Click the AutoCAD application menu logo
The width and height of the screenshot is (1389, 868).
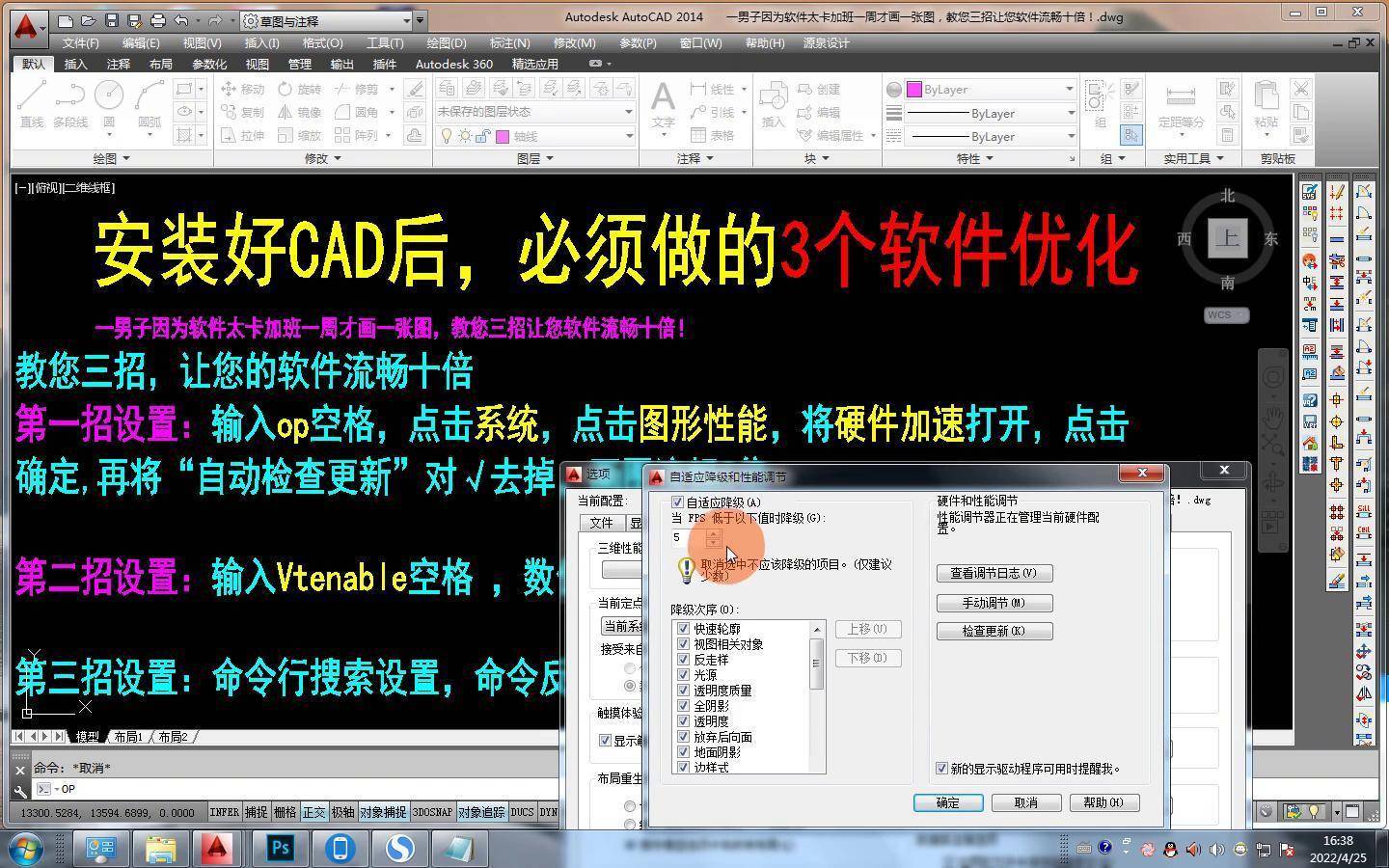point(26,26)
